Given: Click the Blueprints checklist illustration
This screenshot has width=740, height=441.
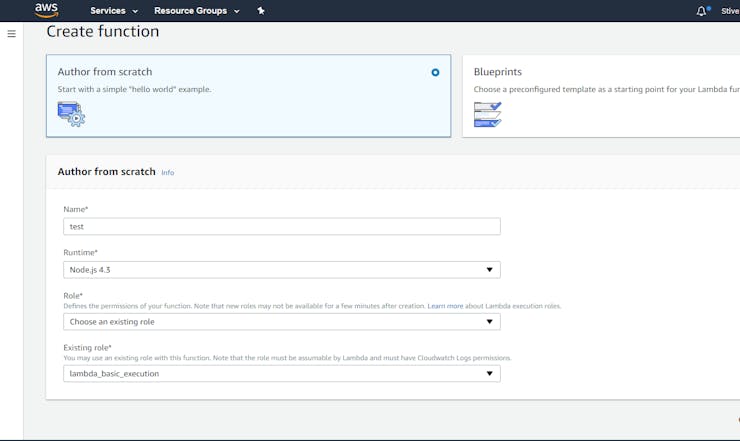Looking at the screenshot, I should 487,114.
